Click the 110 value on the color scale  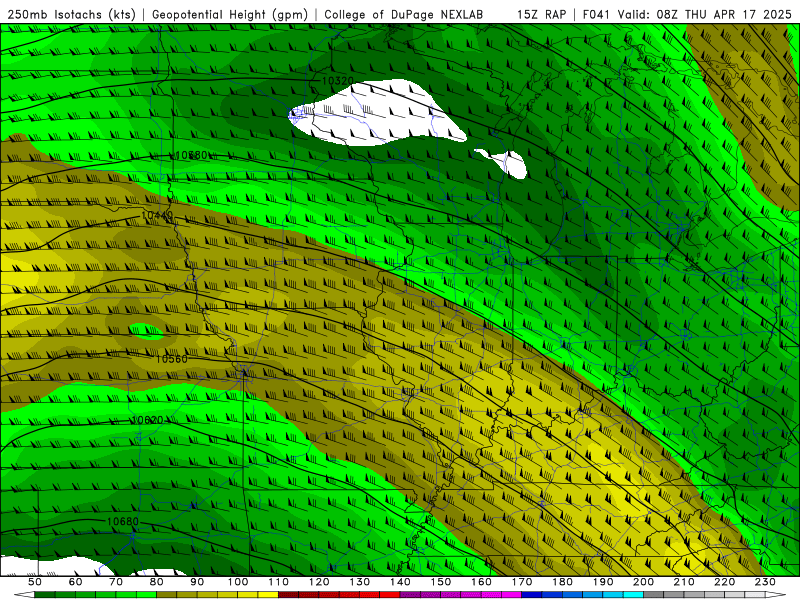pyautogui.click(x=278, y=582)
